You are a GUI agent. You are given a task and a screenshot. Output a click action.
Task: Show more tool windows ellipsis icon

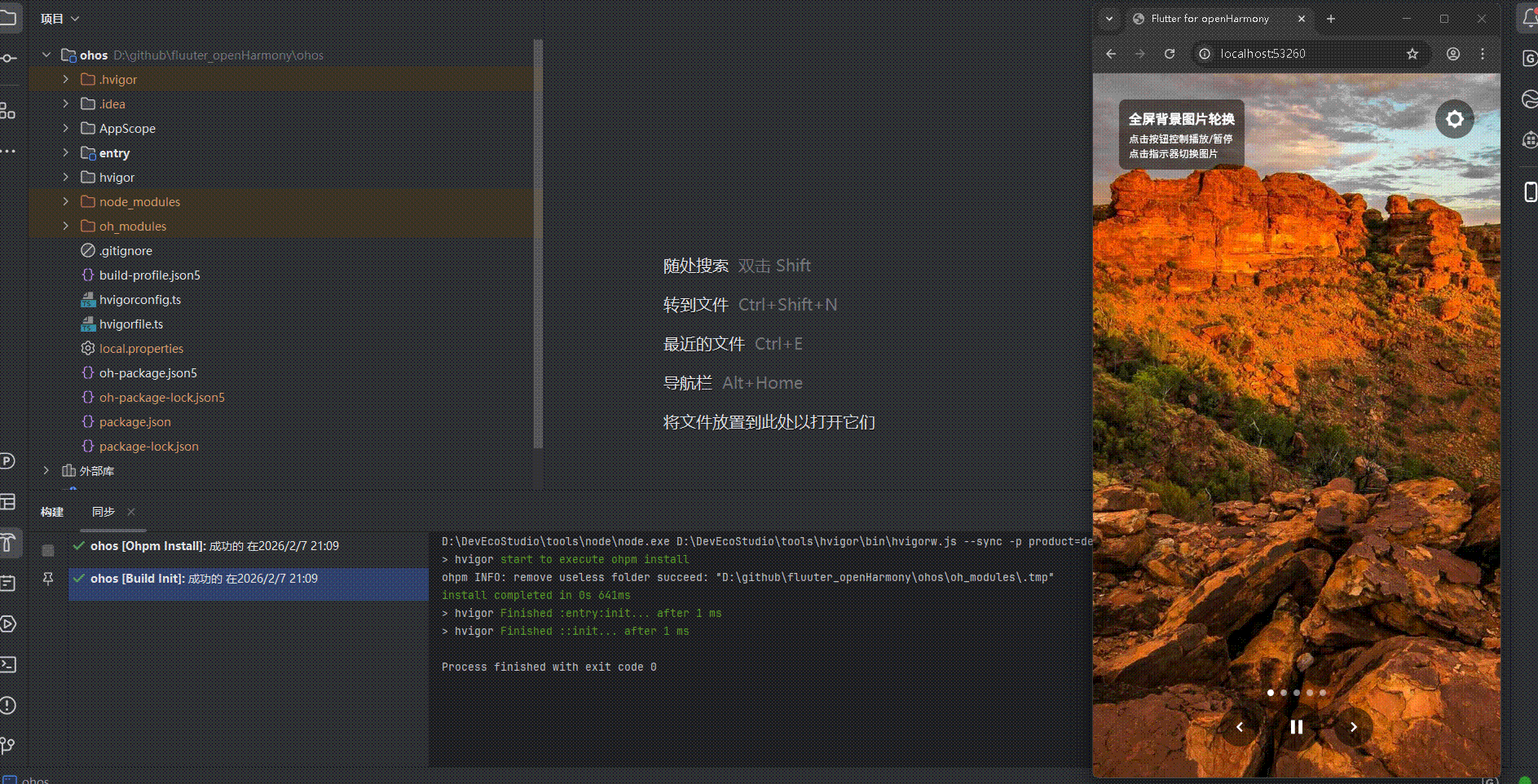click(x=8, y=152)
